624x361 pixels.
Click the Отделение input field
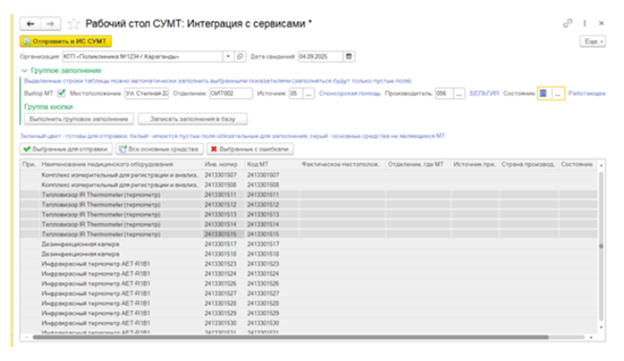pyautogui.click(x=231, y=94)
